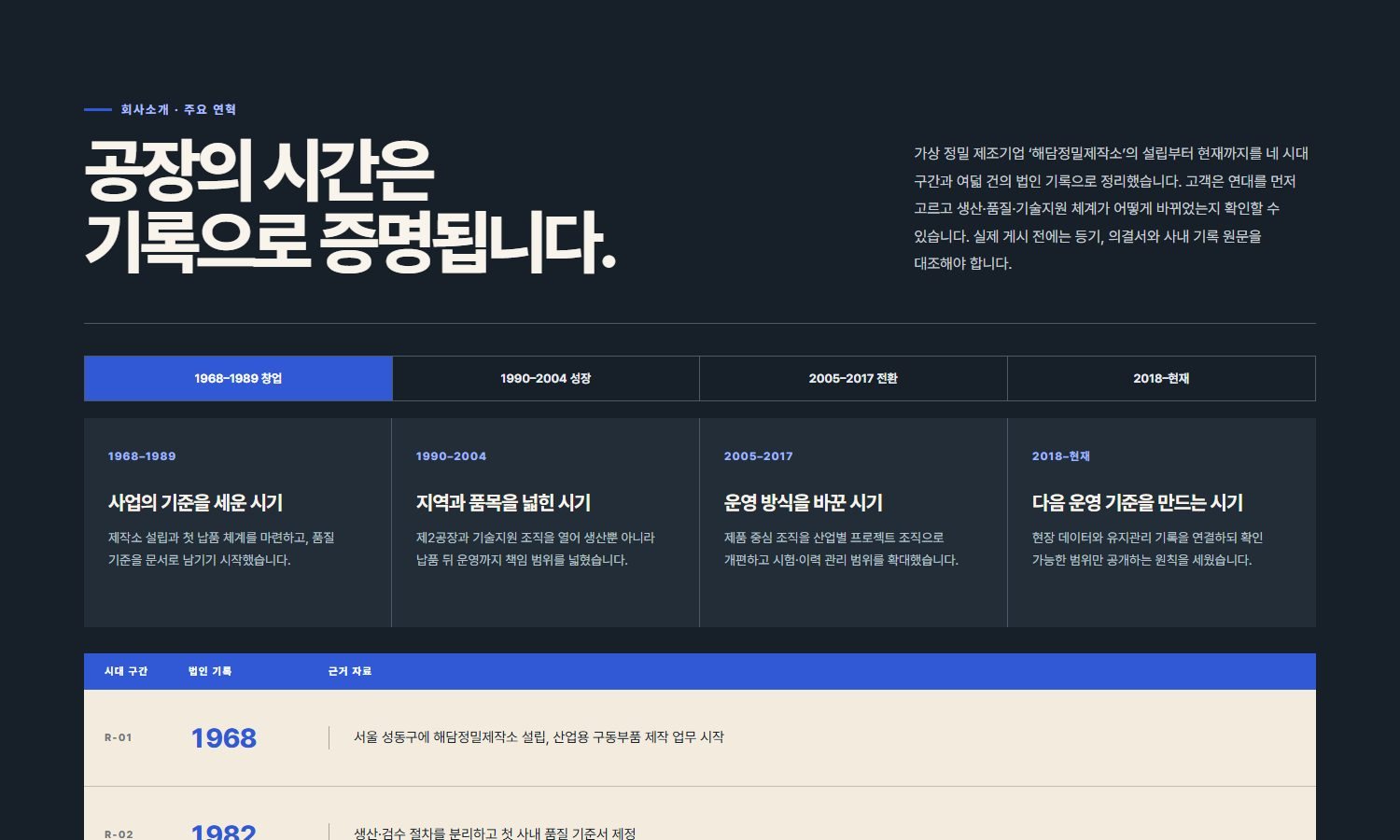Screen dimensions: 1400x840
Task: Click the 생산·검수 절차를 분리하고 record text
Action: (494, 833)
